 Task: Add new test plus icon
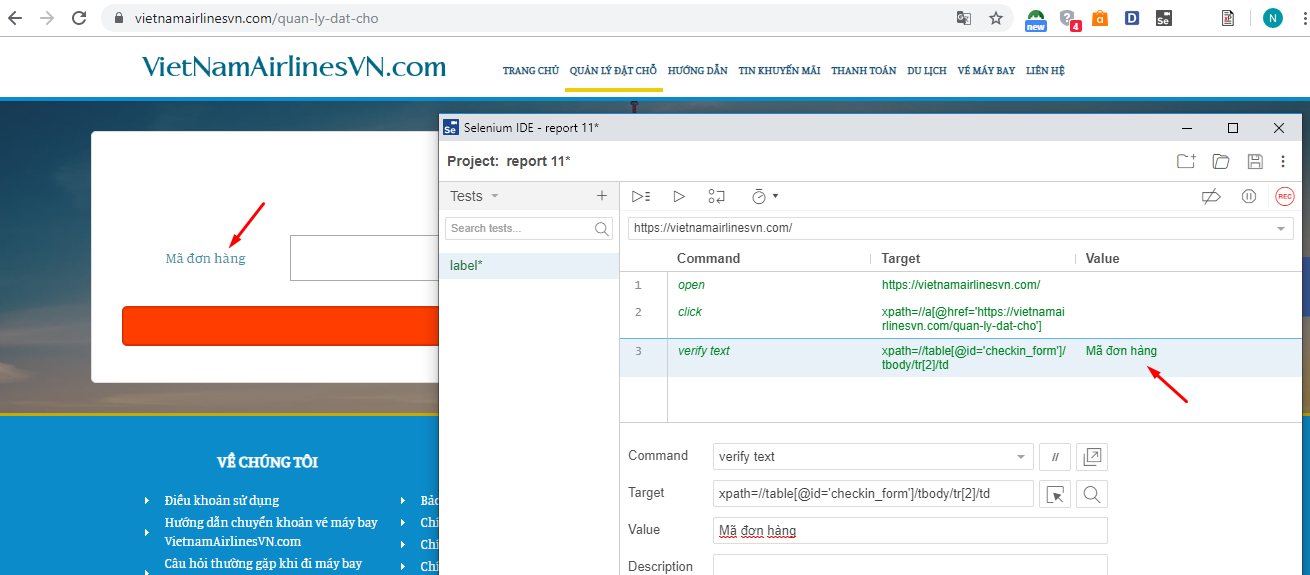pos(602,196)
